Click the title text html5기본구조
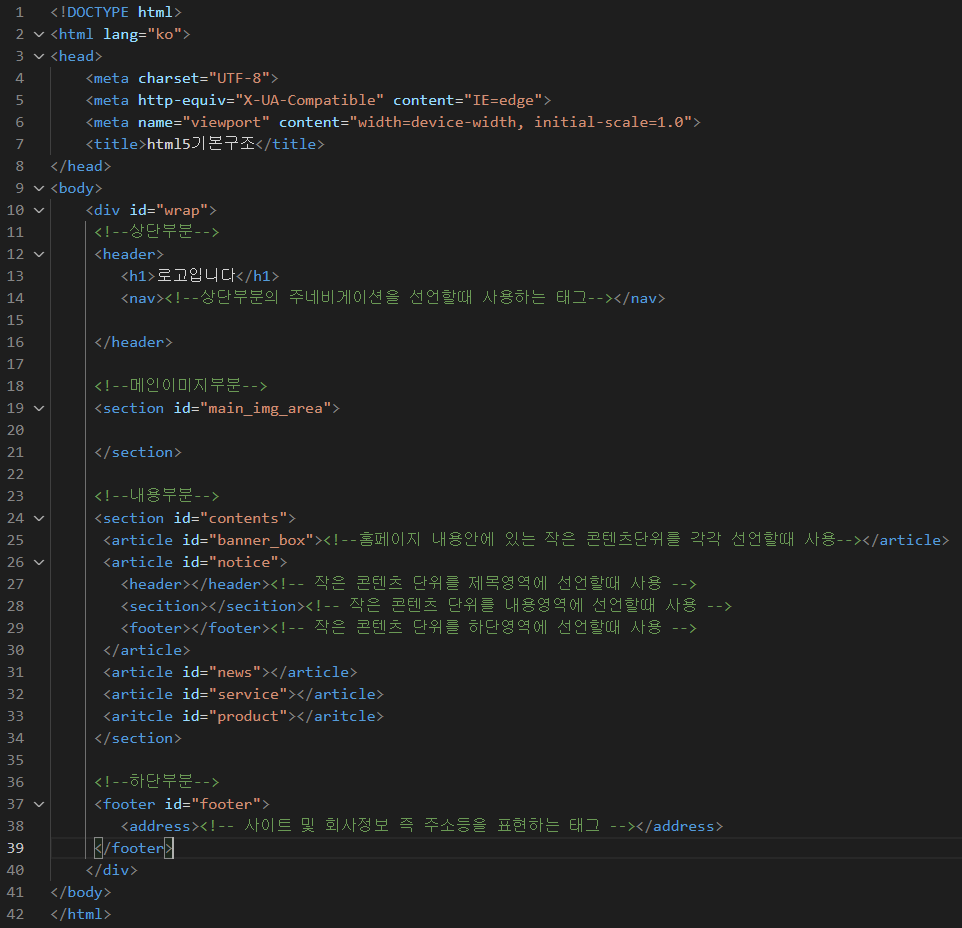This screenshot has width=962, height=928. tap(201, 144)
